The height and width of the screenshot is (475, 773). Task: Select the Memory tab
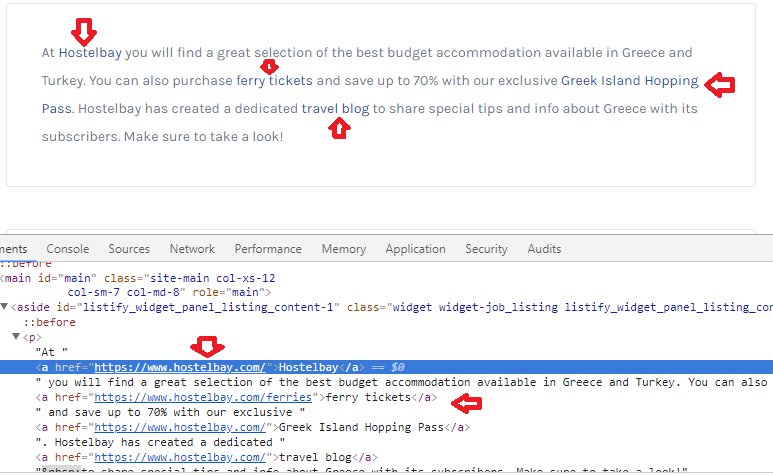point(344,249)
